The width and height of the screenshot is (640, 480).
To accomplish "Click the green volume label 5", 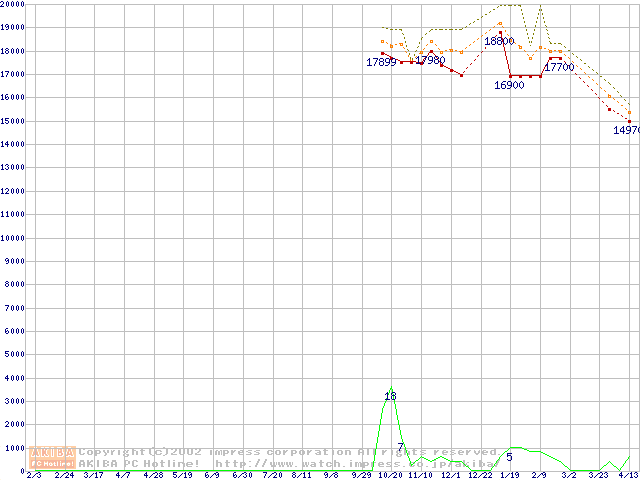I will click(509, 457).
